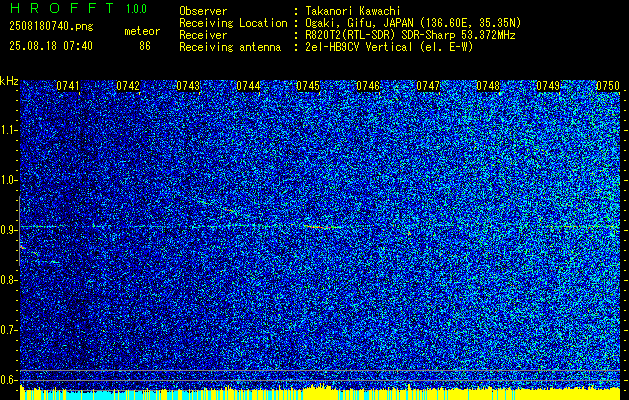Image resolution: width=629 pixels, height=400 pixels.
Task: Select the observer name Takanori Kawachi
Action: 353,11
